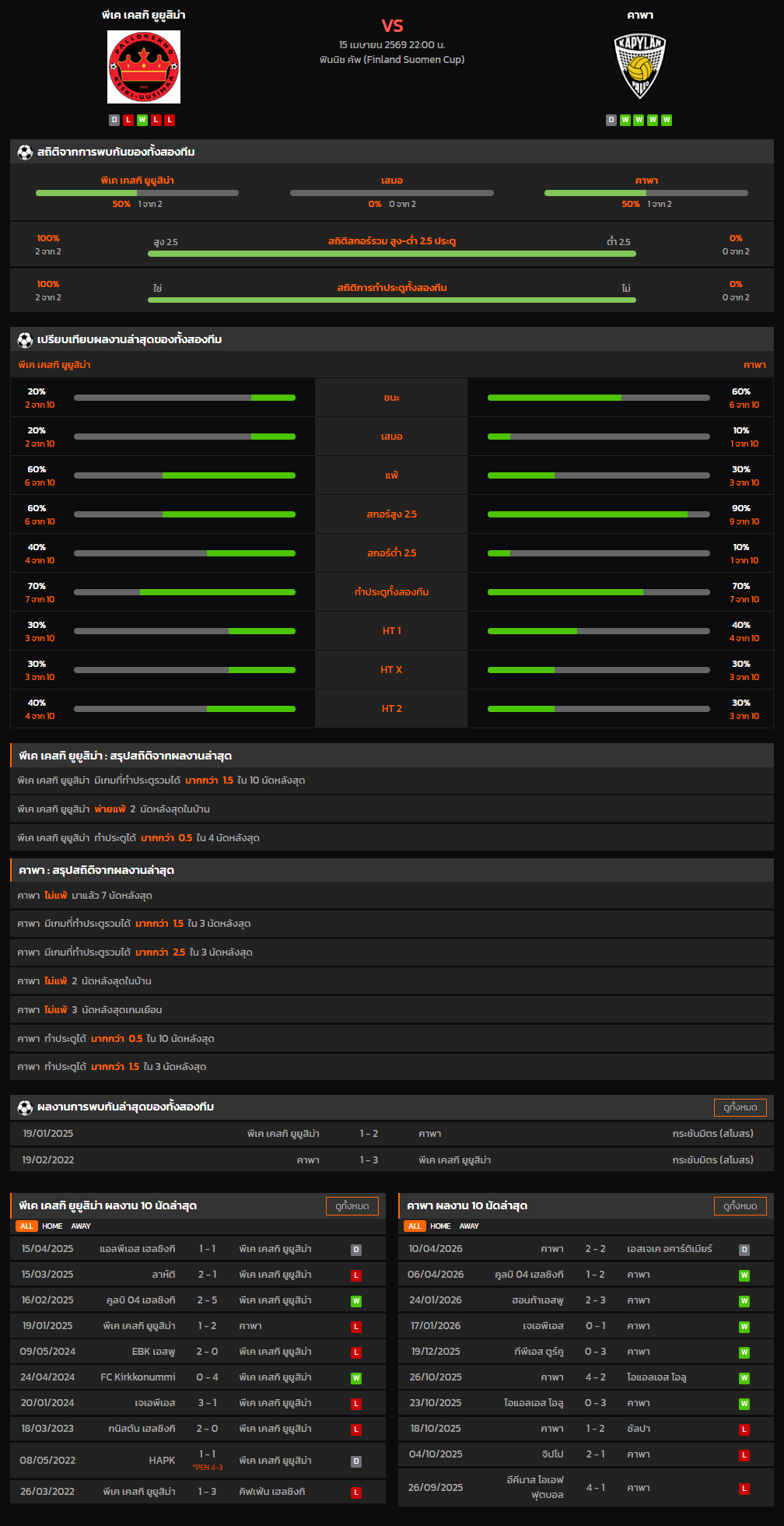This screenshot has height=1526, width=784.
Task: Click 'ดูทั้งหมด' button in Käpylä last-10 panel
Action: (740, 1206)
